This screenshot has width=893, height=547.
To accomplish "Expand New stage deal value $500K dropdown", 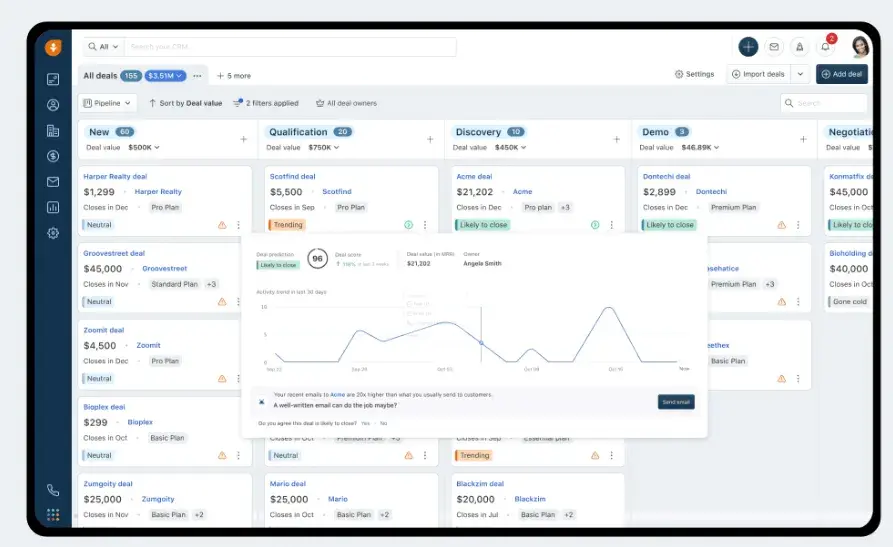I will coord(144,148).
